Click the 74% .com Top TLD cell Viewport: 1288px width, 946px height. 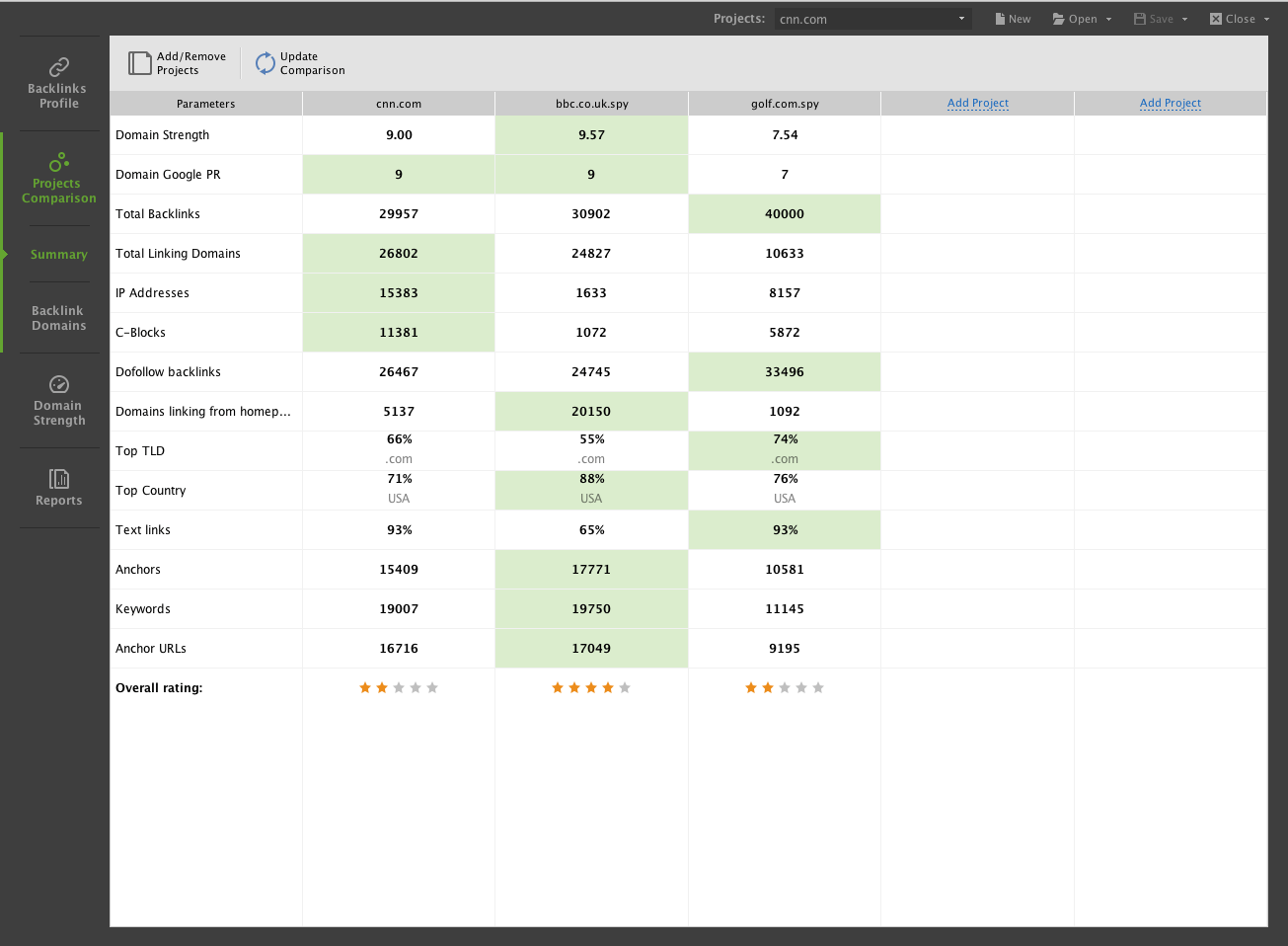785,451
